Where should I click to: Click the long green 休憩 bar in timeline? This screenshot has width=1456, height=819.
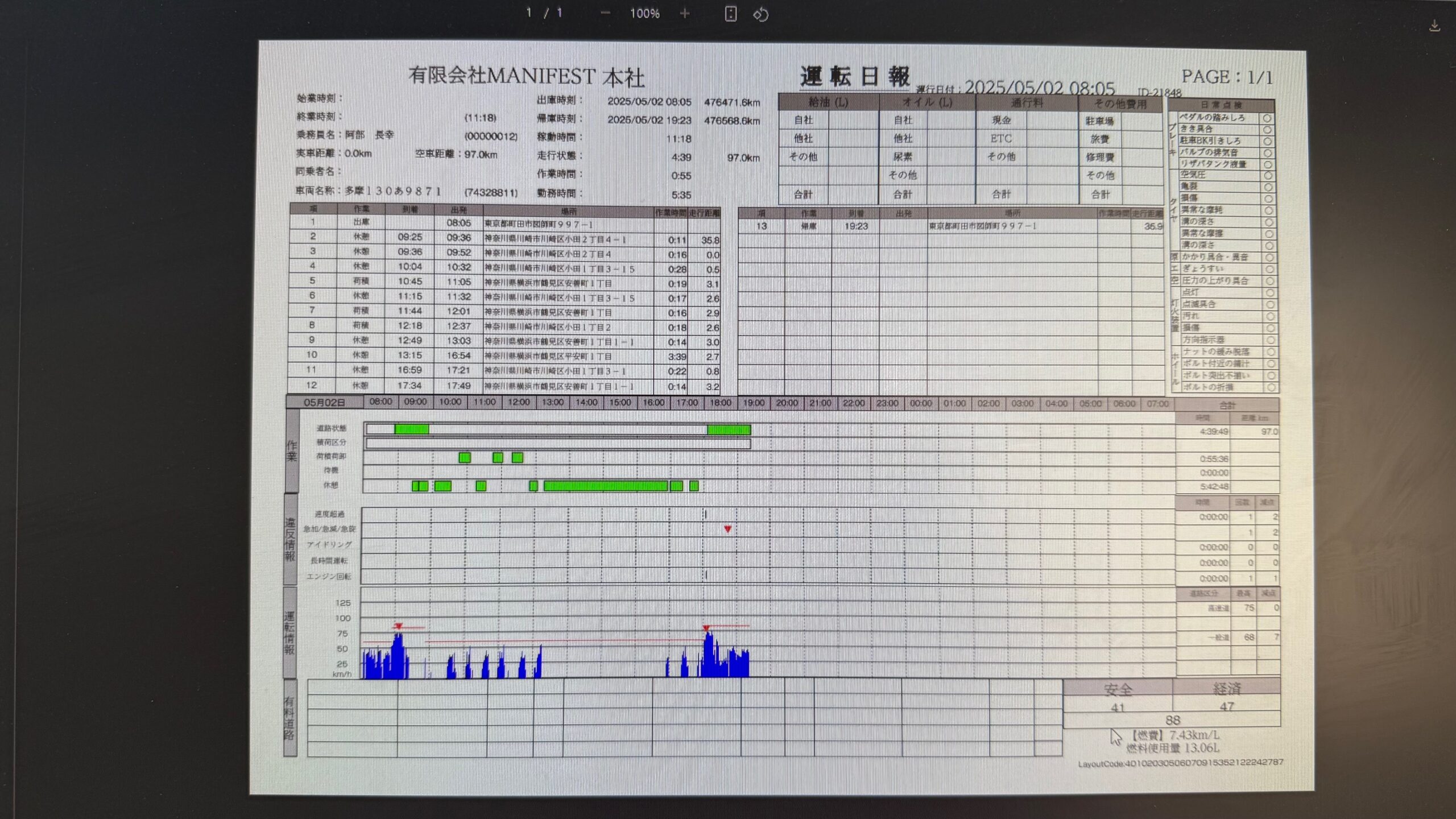(605, 486)
